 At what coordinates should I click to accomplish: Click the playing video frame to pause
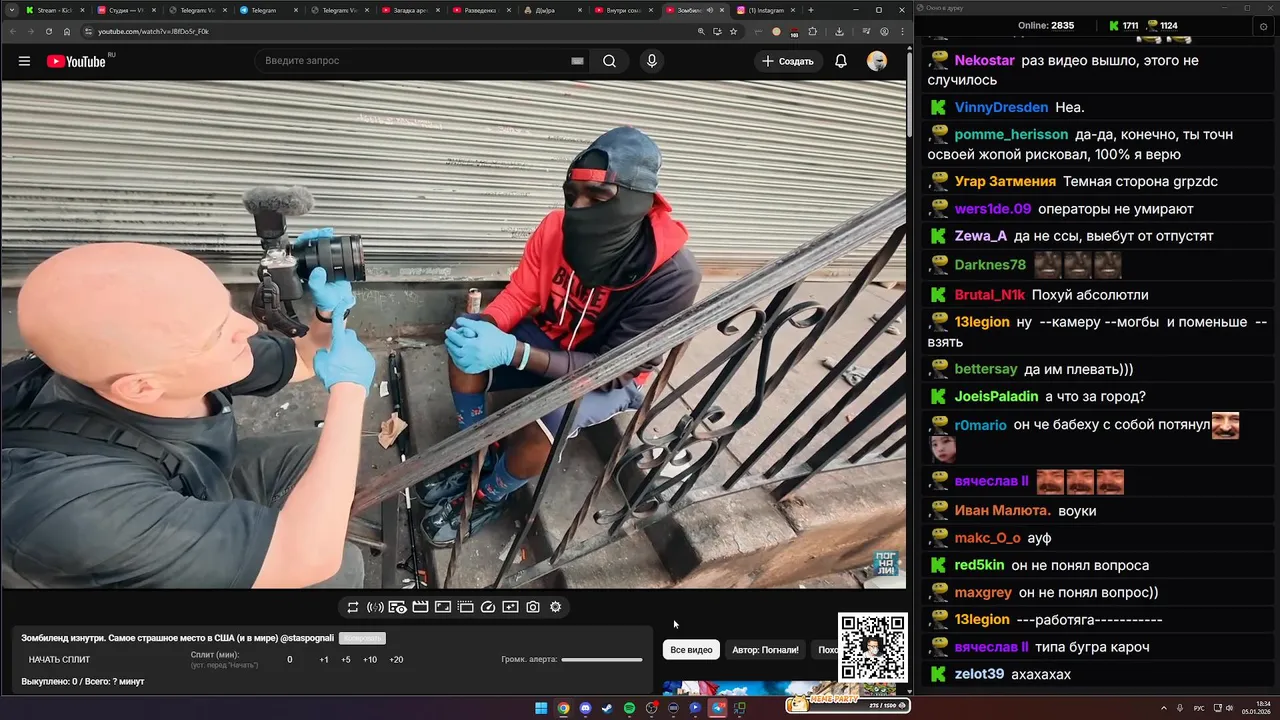tap(453, 334)
